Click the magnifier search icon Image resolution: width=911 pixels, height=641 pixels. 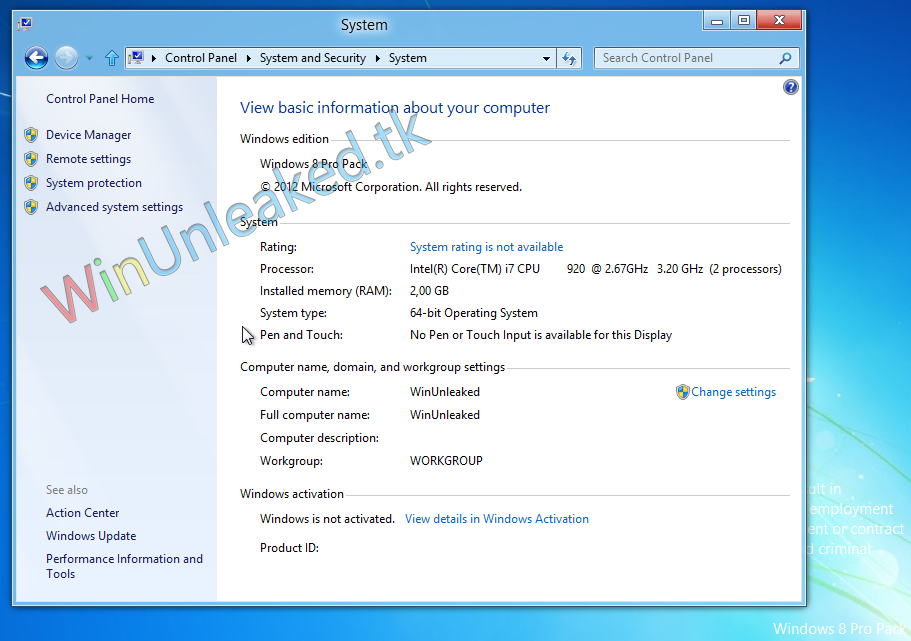[x=786, y=58]
